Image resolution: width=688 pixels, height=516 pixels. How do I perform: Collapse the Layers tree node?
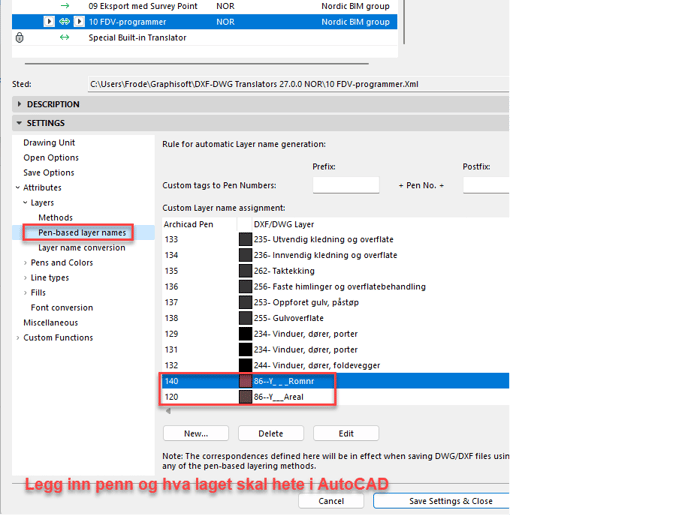25,202
